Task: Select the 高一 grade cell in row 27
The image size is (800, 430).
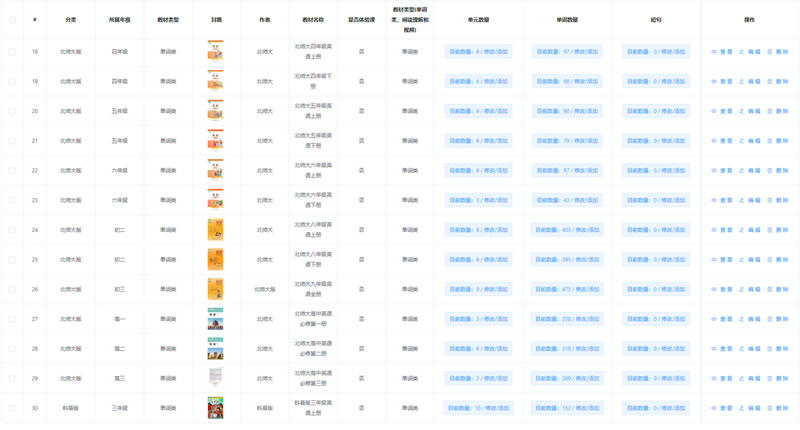Action: tap(119, 319)
